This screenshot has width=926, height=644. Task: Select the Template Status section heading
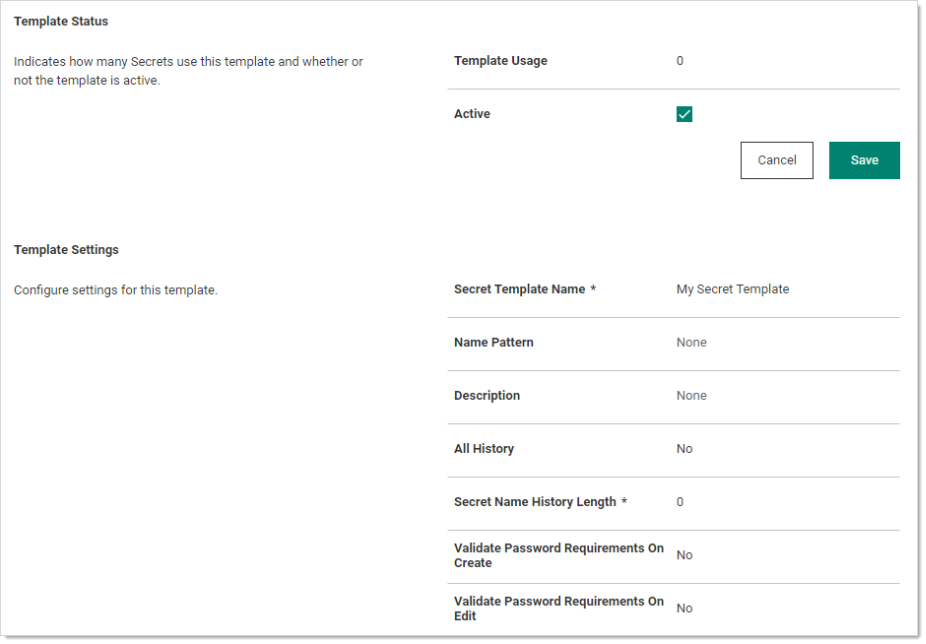click(61, 21)
